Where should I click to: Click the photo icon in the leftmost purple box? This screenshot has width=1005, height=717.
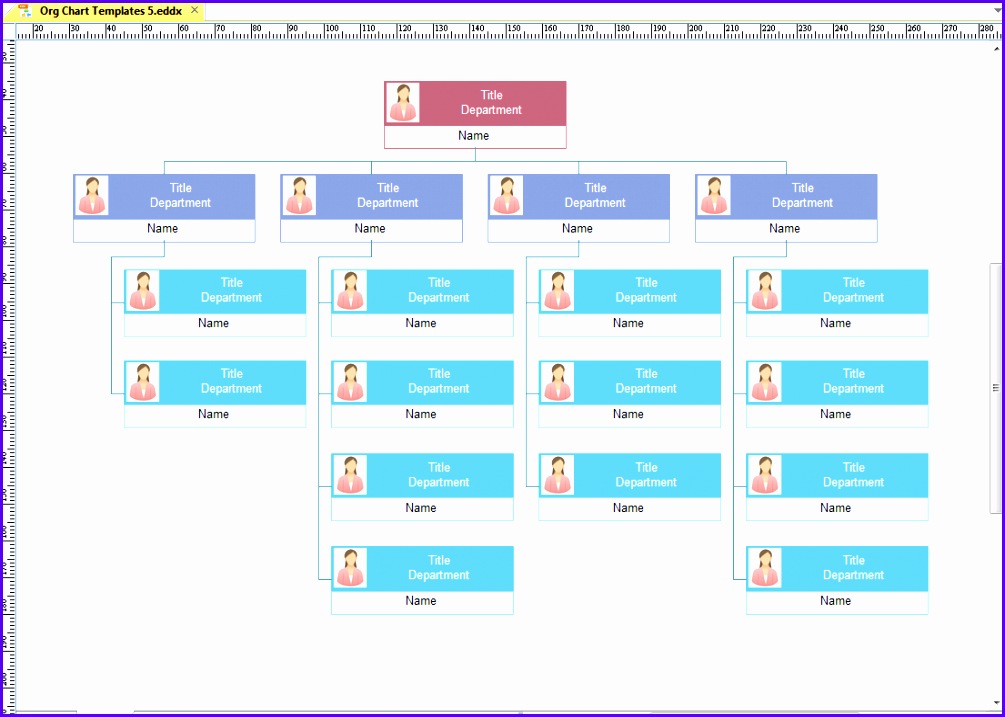(92, 196)
